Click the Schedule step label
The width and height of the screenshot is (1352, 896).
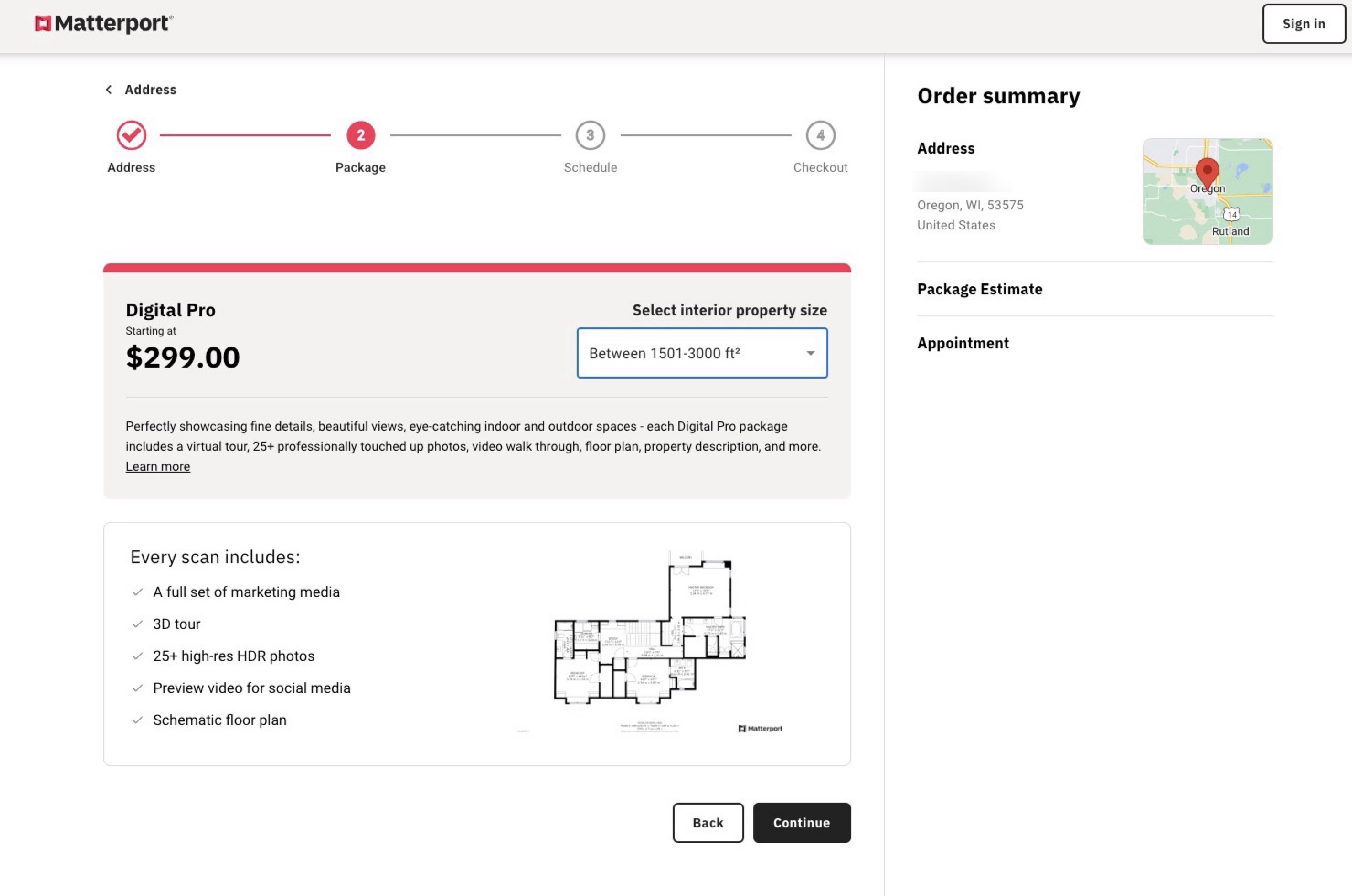(x=590, y=167)
